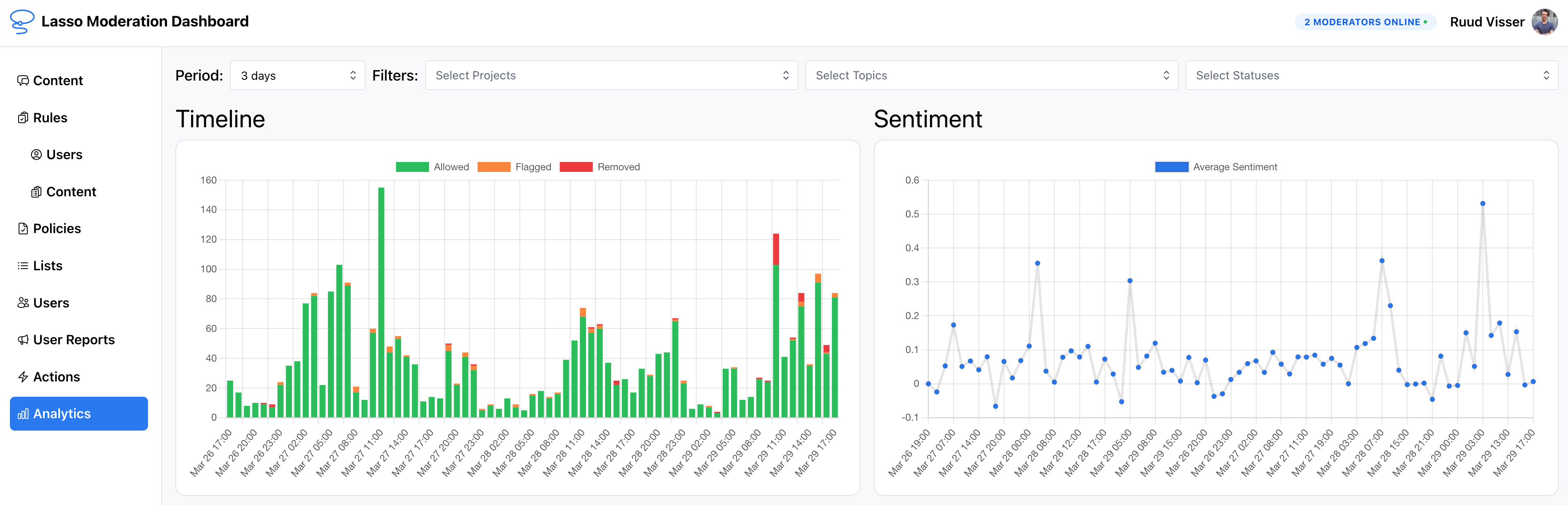Viewport: 1568px width, 505px height.
Task: Open the Period dropdown showing 3 days
Action: [298, 75]
